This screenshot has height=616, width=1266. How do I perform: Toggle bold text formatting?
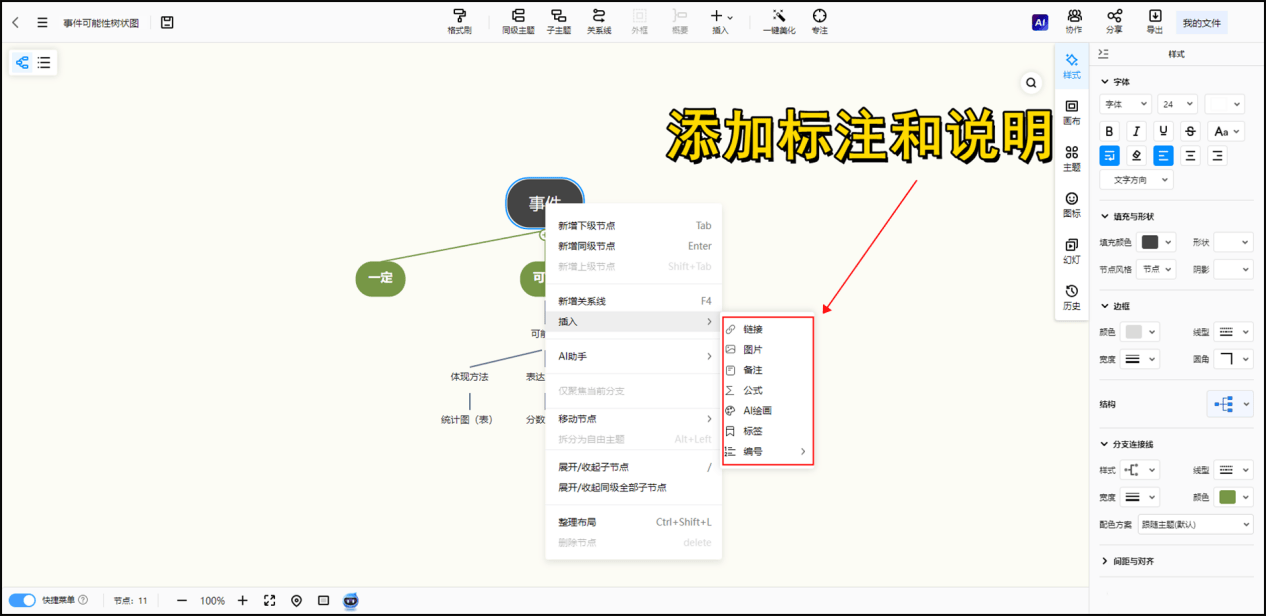click(x=1109, y=131)
